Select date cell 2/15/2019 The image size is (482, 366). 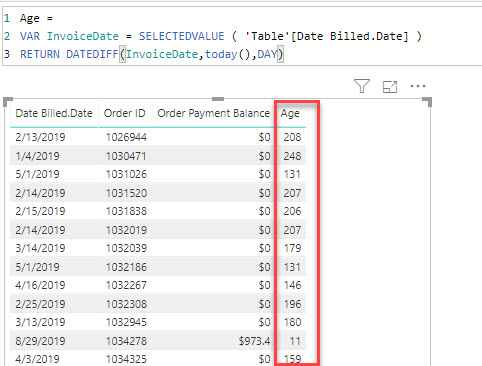[x=40, y=211]
